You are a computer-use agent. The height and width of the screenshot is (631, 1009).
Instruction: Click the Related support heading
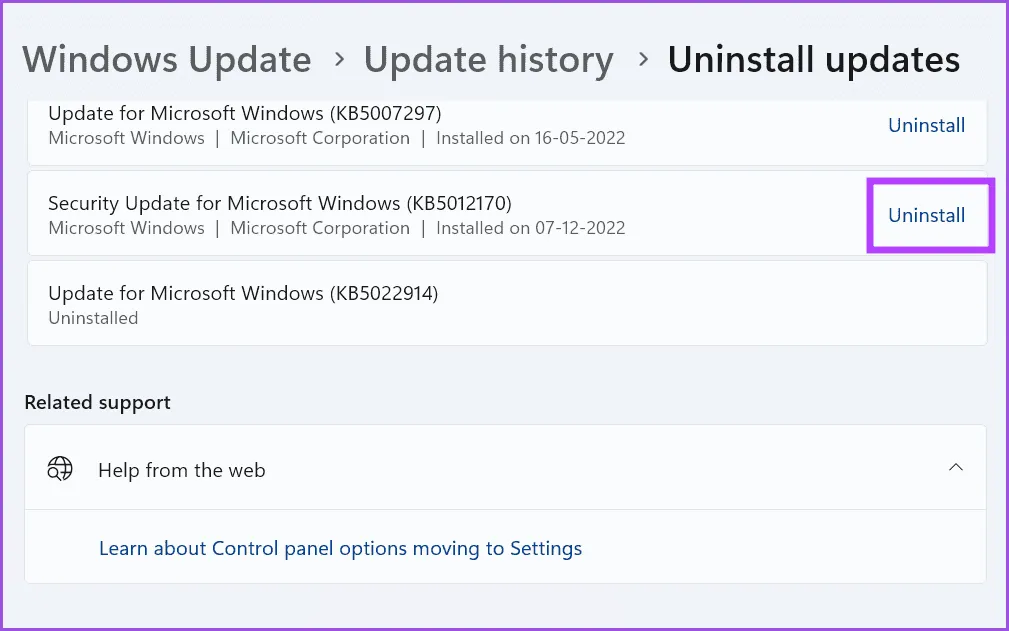(97, 402)
